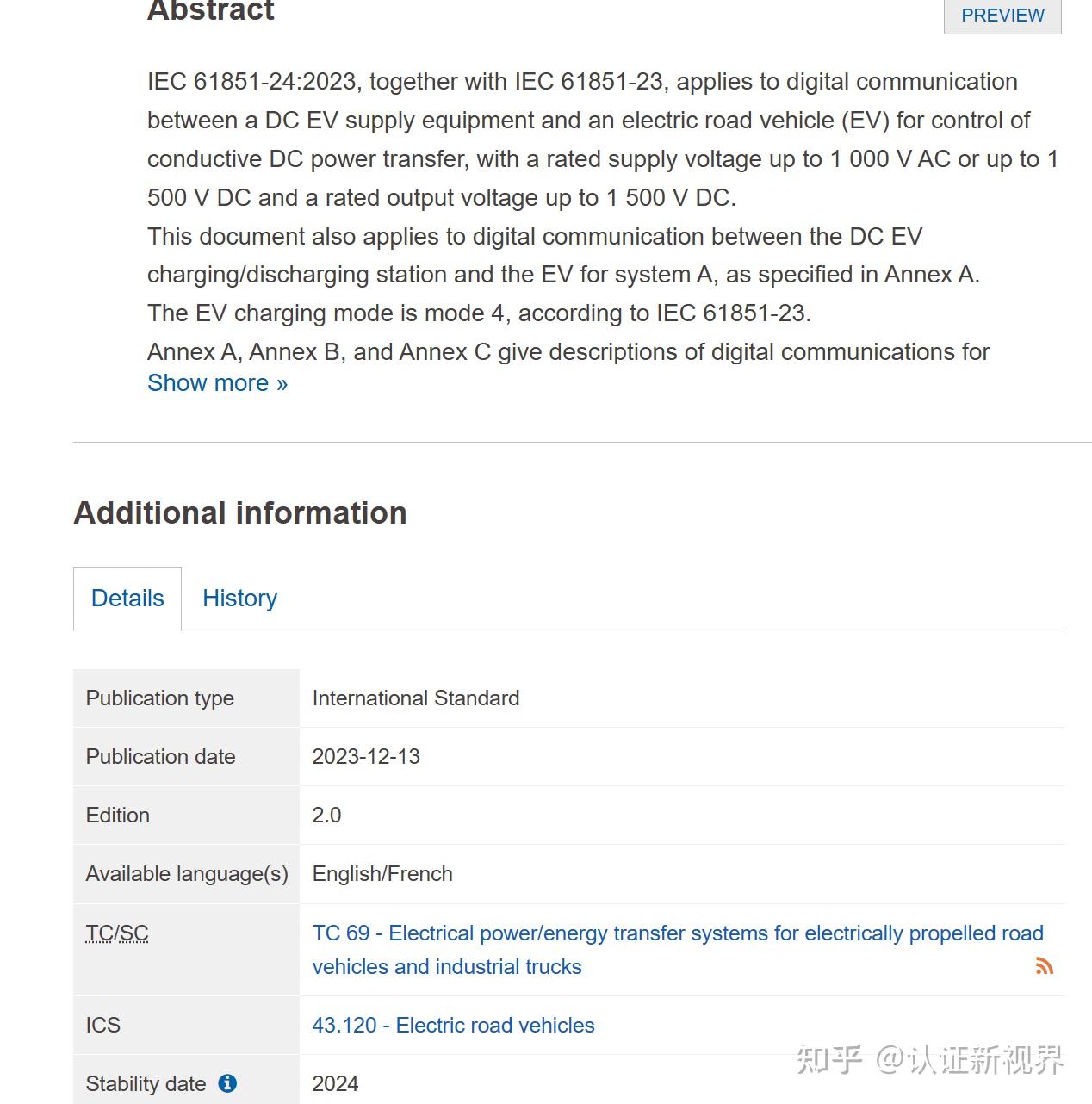The image size is (1092, 1104).
Task: Open the PREVIEW of the standard
Action: tap(1002, 15)
